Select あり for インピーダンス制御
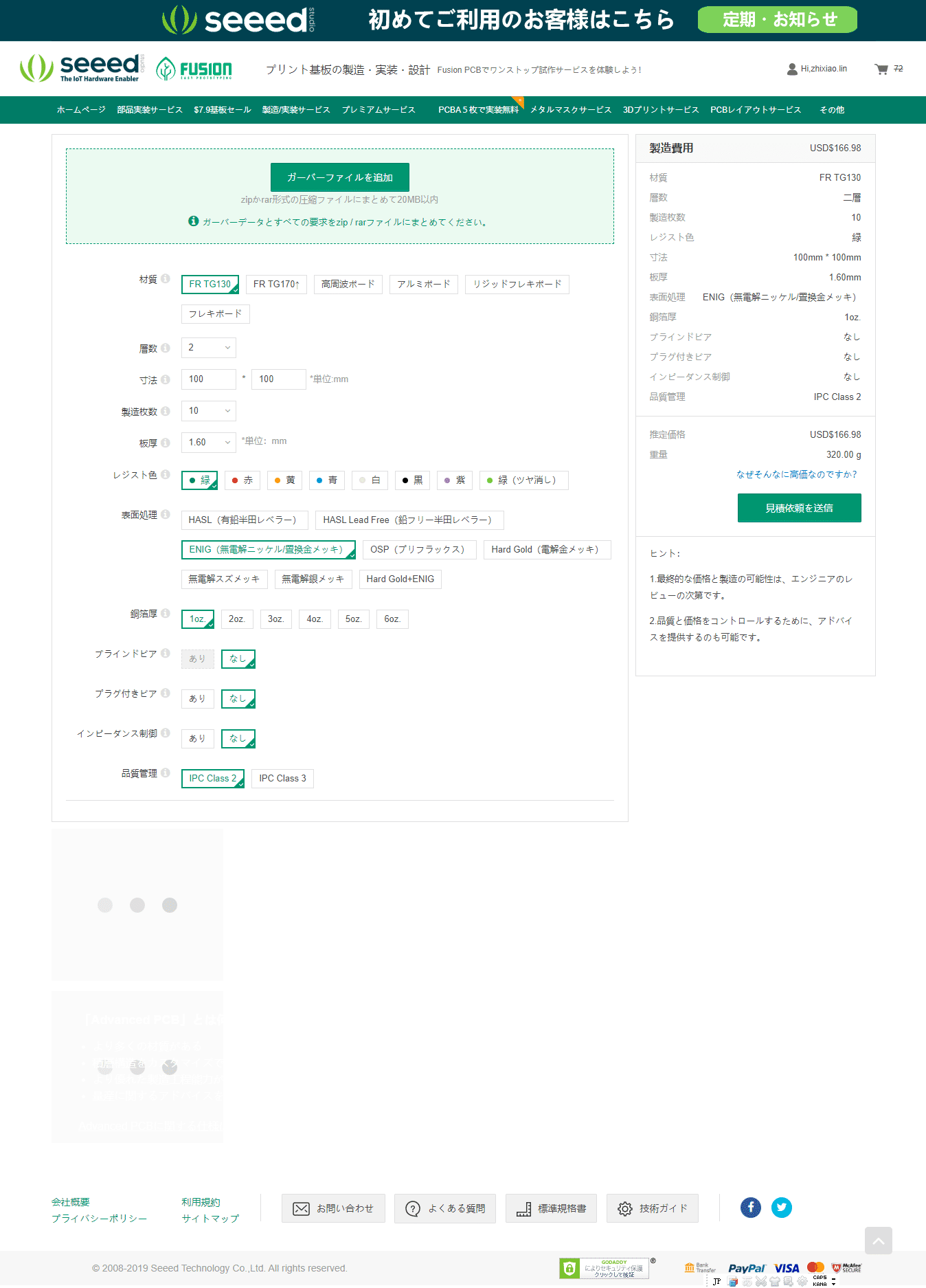Viewport: 926px width, 1288px height. tap(198, 739)
